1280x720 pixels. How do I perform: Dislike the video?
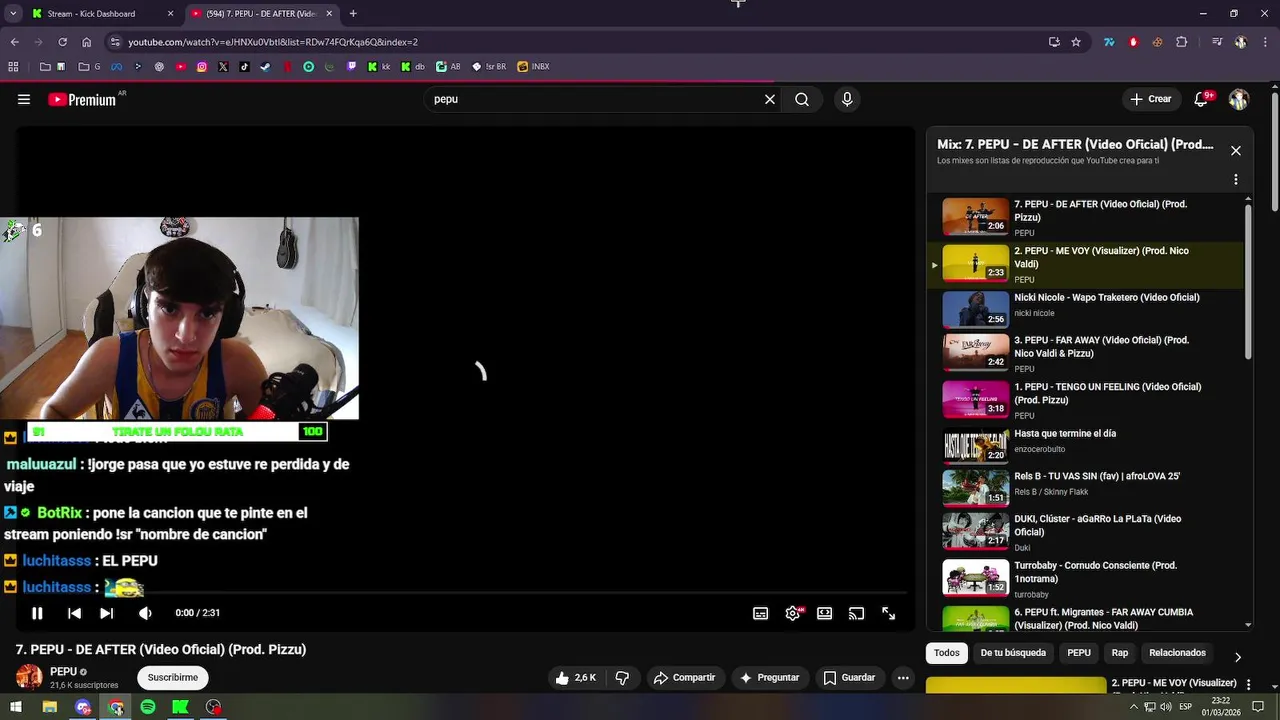click(622, 678)
